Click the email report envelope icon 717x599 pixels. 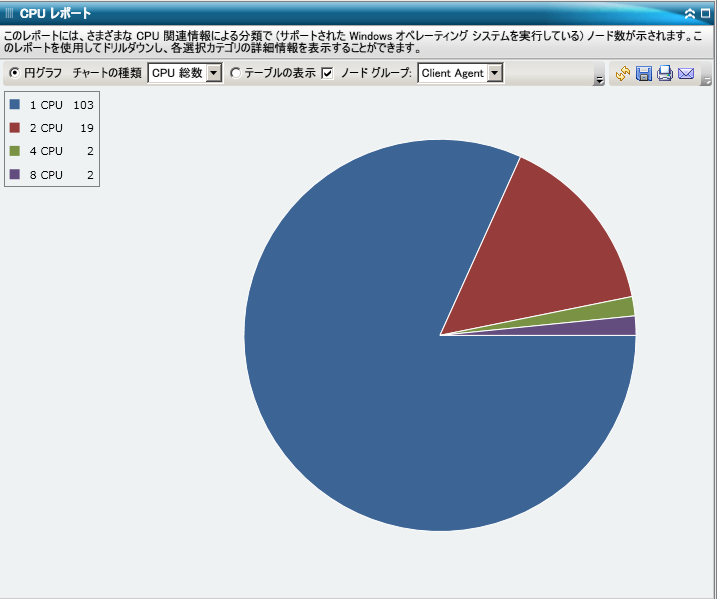pyautogui.click(x=686, y=73)
